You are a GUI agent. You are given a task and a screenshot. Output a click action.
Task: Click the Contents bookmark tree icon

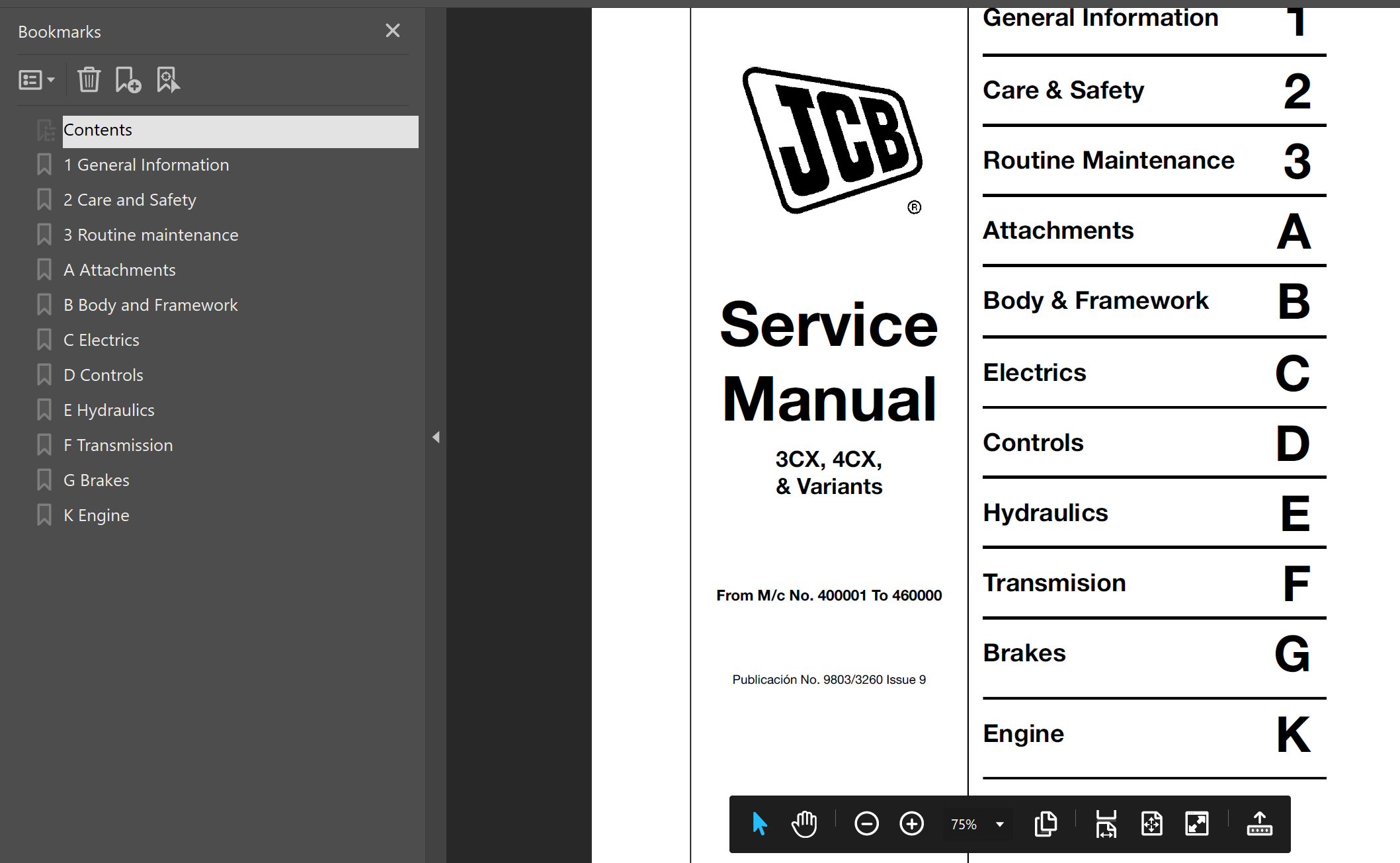pos(46,130)
